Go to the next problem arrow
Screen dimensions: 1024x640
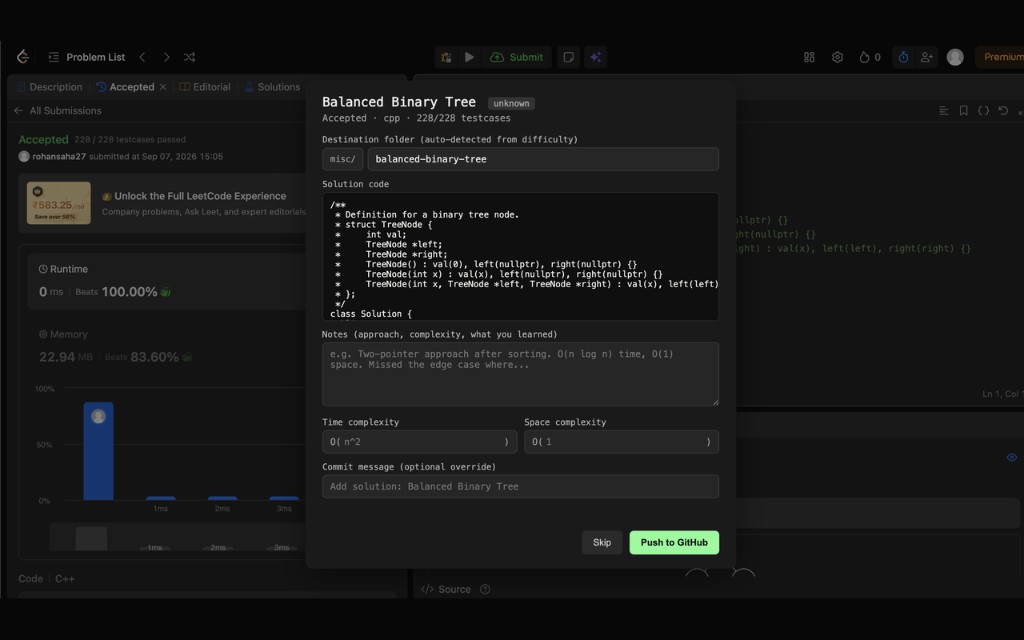[167, 57]
